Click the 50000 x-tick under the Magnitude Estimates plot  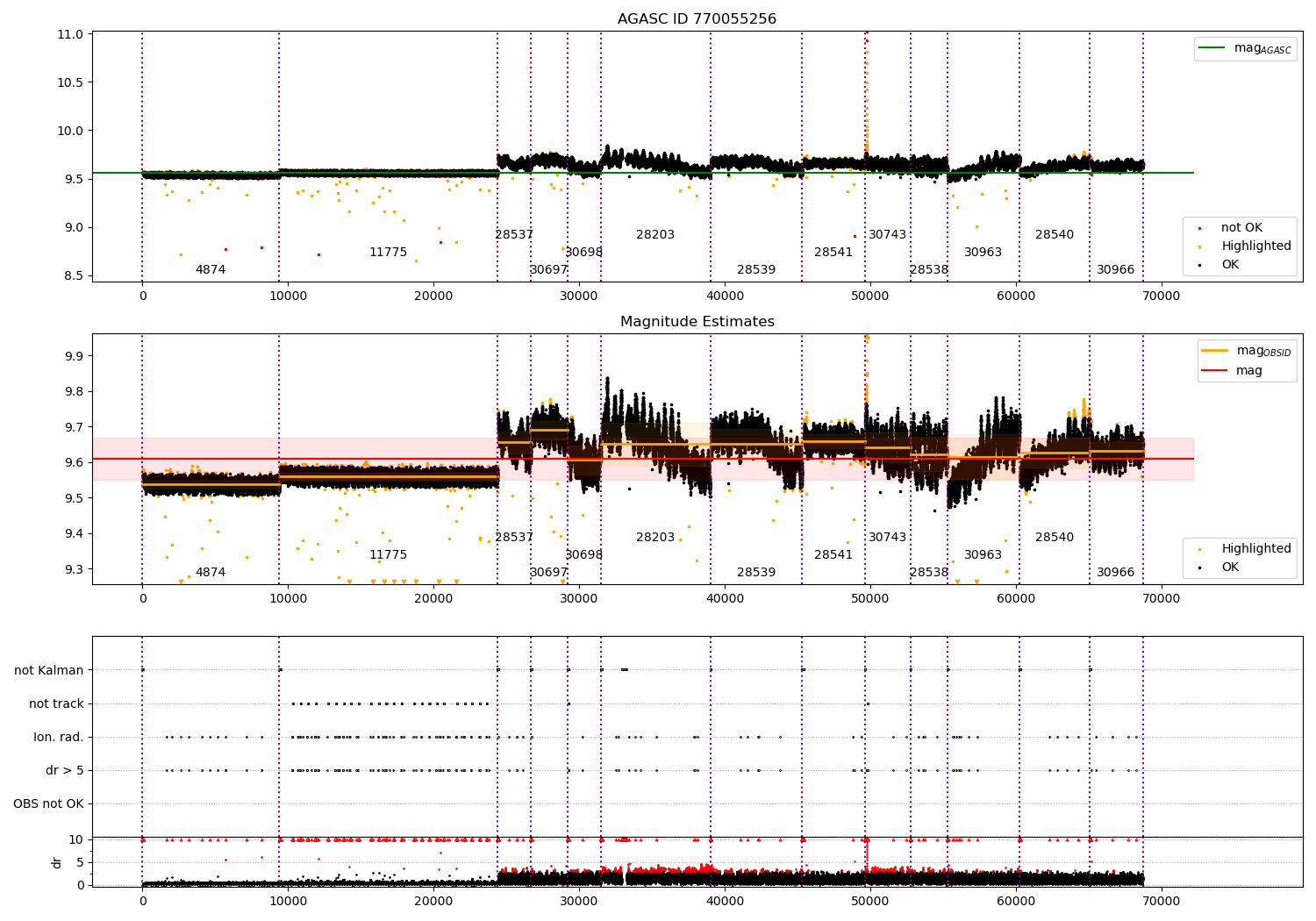coord(870,598)
